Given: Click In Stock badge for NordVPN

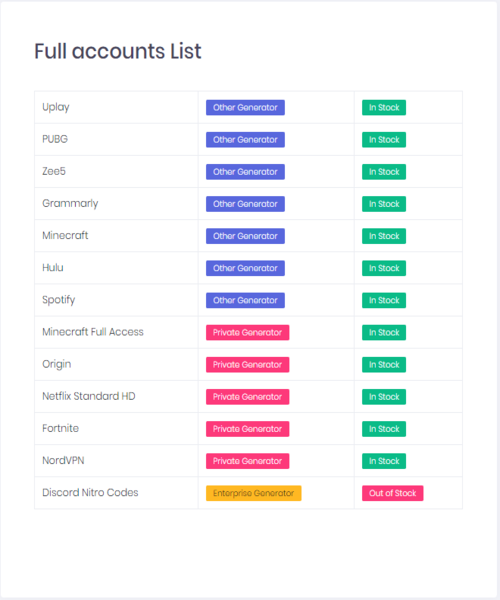Looking at the screenshot, I should point(384,461).
